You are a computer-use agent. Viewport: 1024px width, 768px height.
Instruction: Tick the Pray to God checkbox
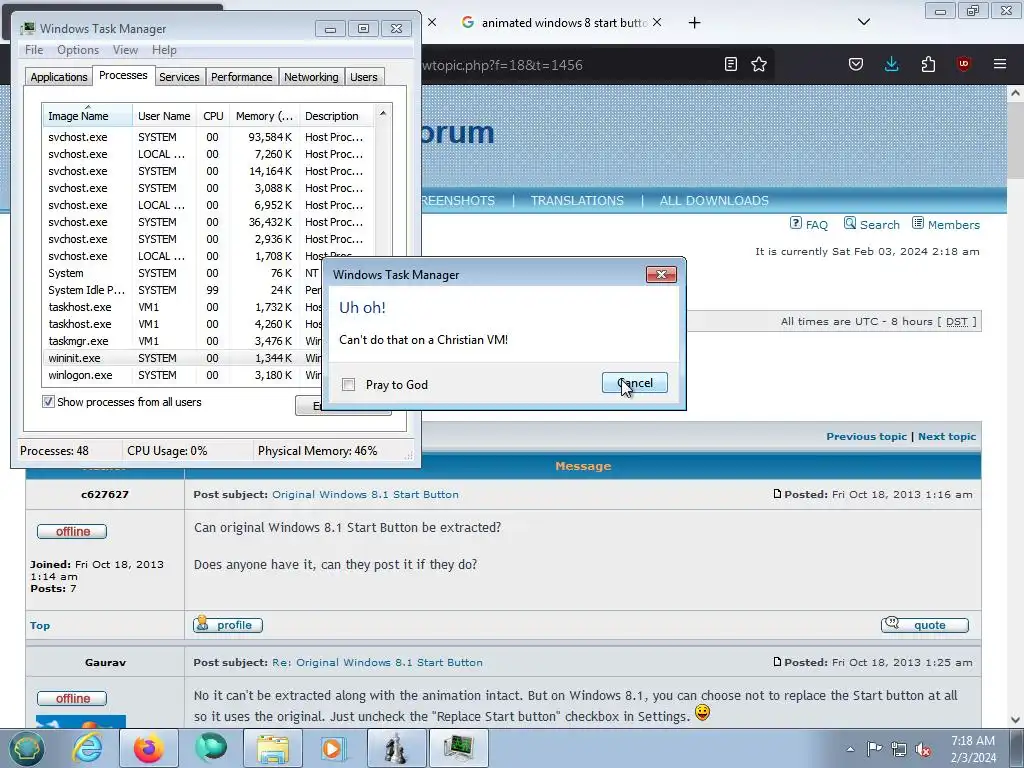point(349,385)
